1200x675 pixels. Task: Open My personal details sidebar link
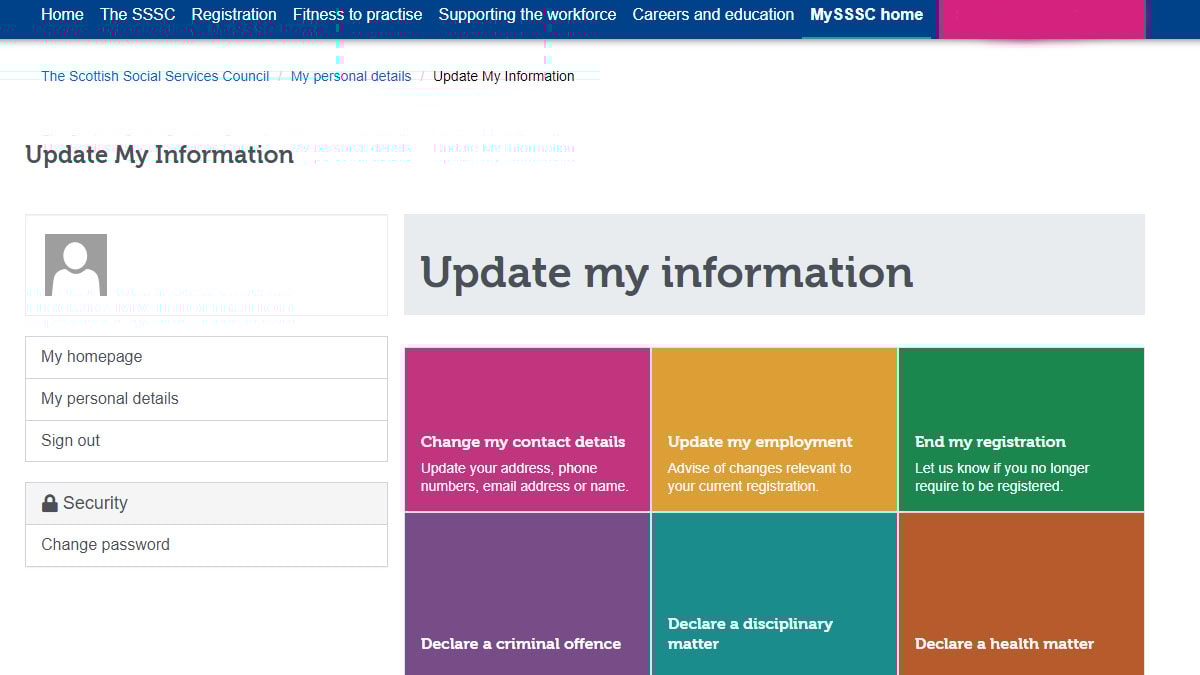[206, 399]
